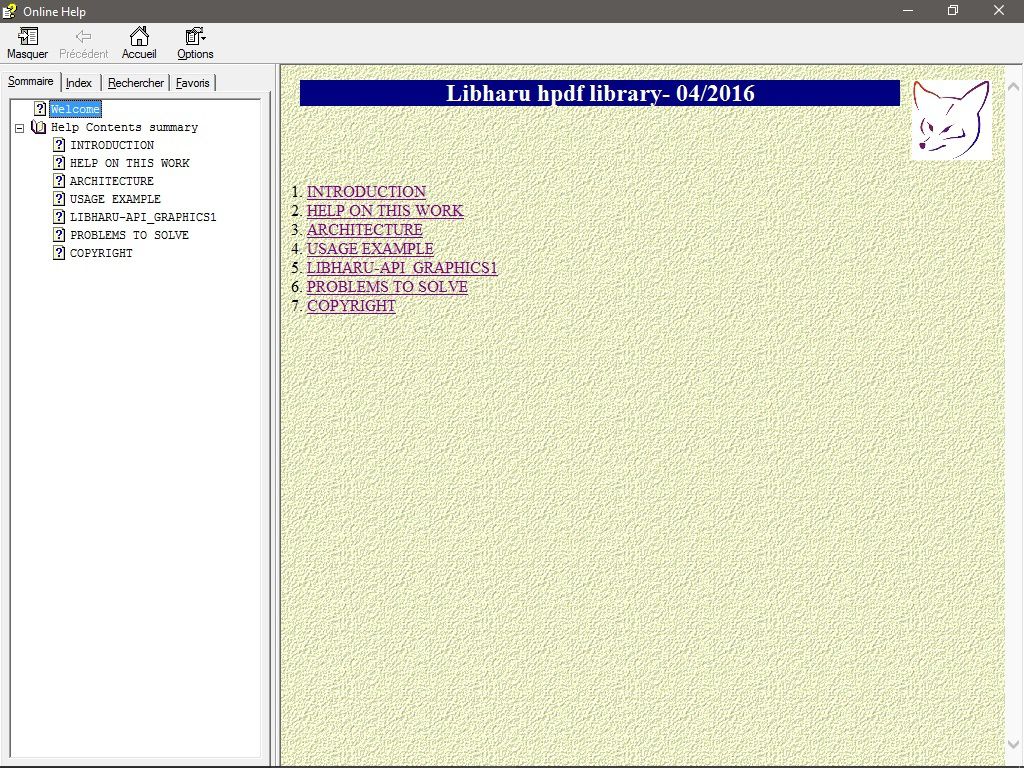Restore down the Online Help window
The width and height of the screenshot is (1024, 768).
click(x=953, y=10)
